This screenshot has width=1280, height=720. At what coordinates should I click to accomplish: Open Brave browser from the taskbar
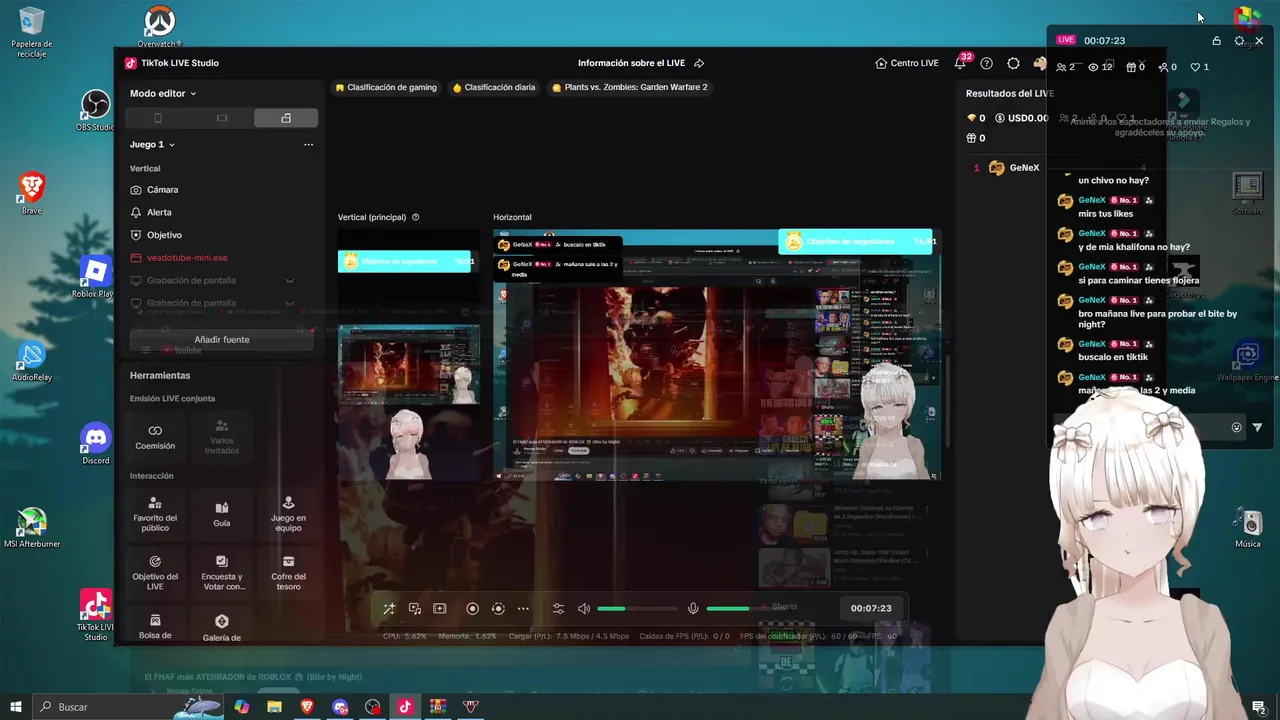[307, 707]
